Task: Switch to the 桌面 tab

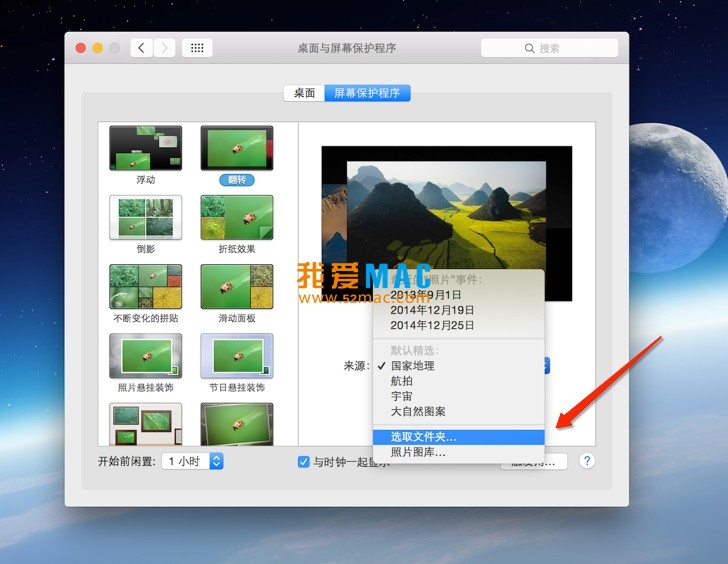Action: click(x=305, y=93)
